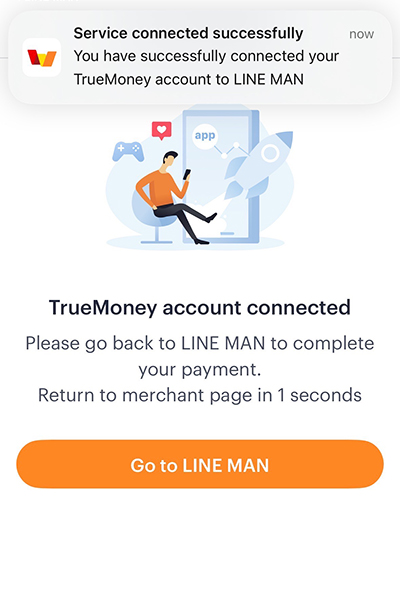The height and width of the screenshot is (600, 400).
Task: Click the red heart like bubble icon
Action: pos(162,130)
